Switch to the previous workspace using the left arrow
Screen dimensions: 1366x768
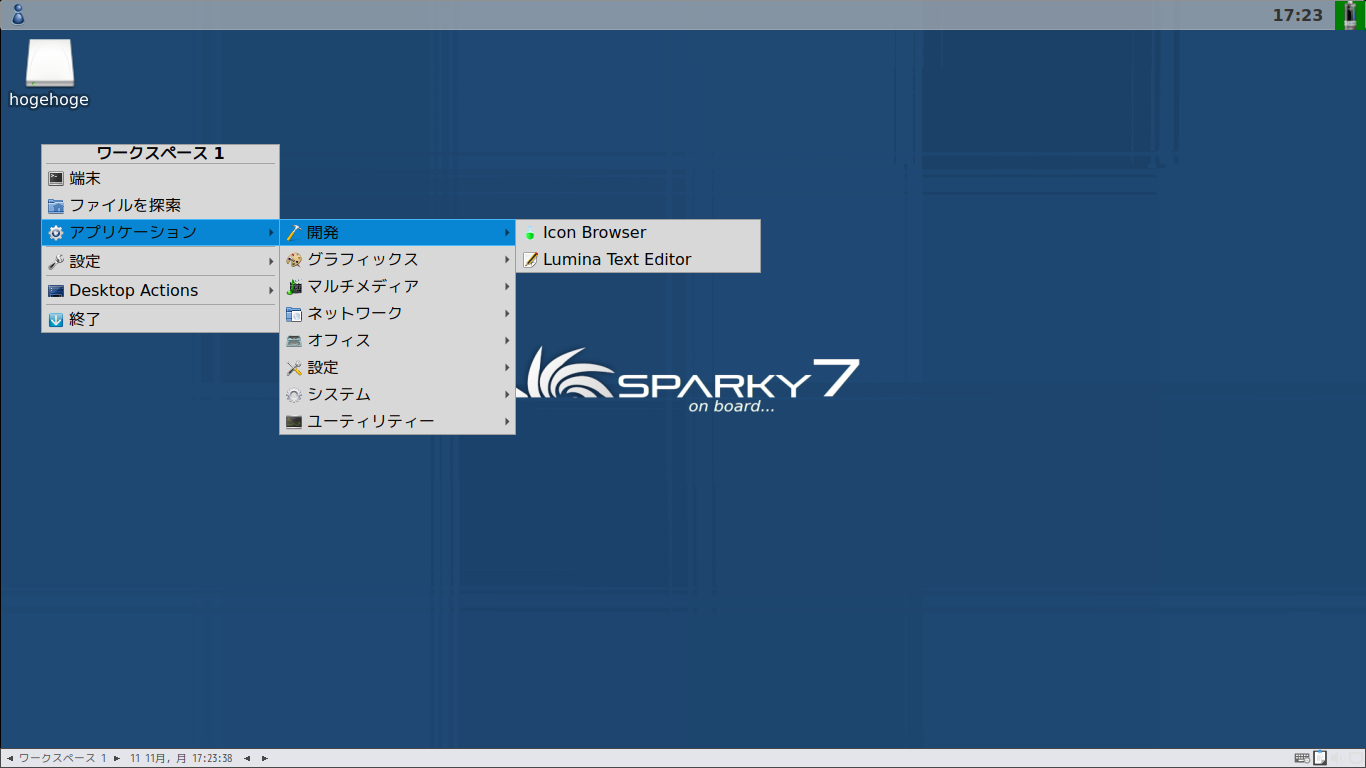pyautogui.click(x=10, y=758)
